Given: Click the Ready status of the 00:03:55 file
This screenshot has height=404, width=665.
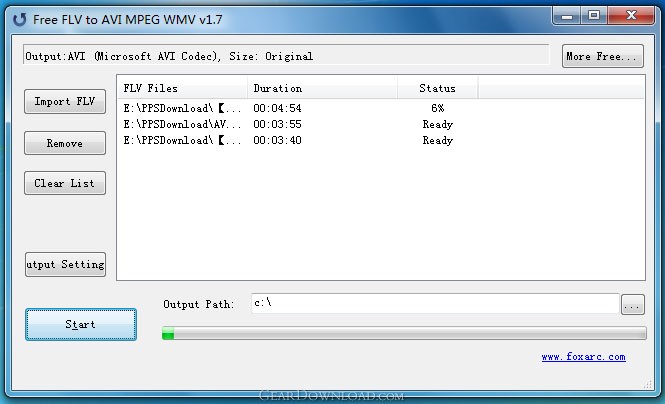Looking at the screenshot, I should 438,124.
